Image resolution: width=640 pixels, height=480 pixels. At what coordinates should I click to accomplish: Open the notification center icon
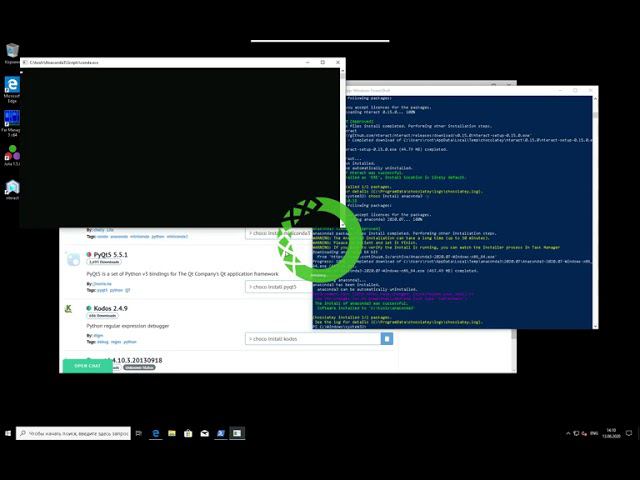tap(629, 433)
